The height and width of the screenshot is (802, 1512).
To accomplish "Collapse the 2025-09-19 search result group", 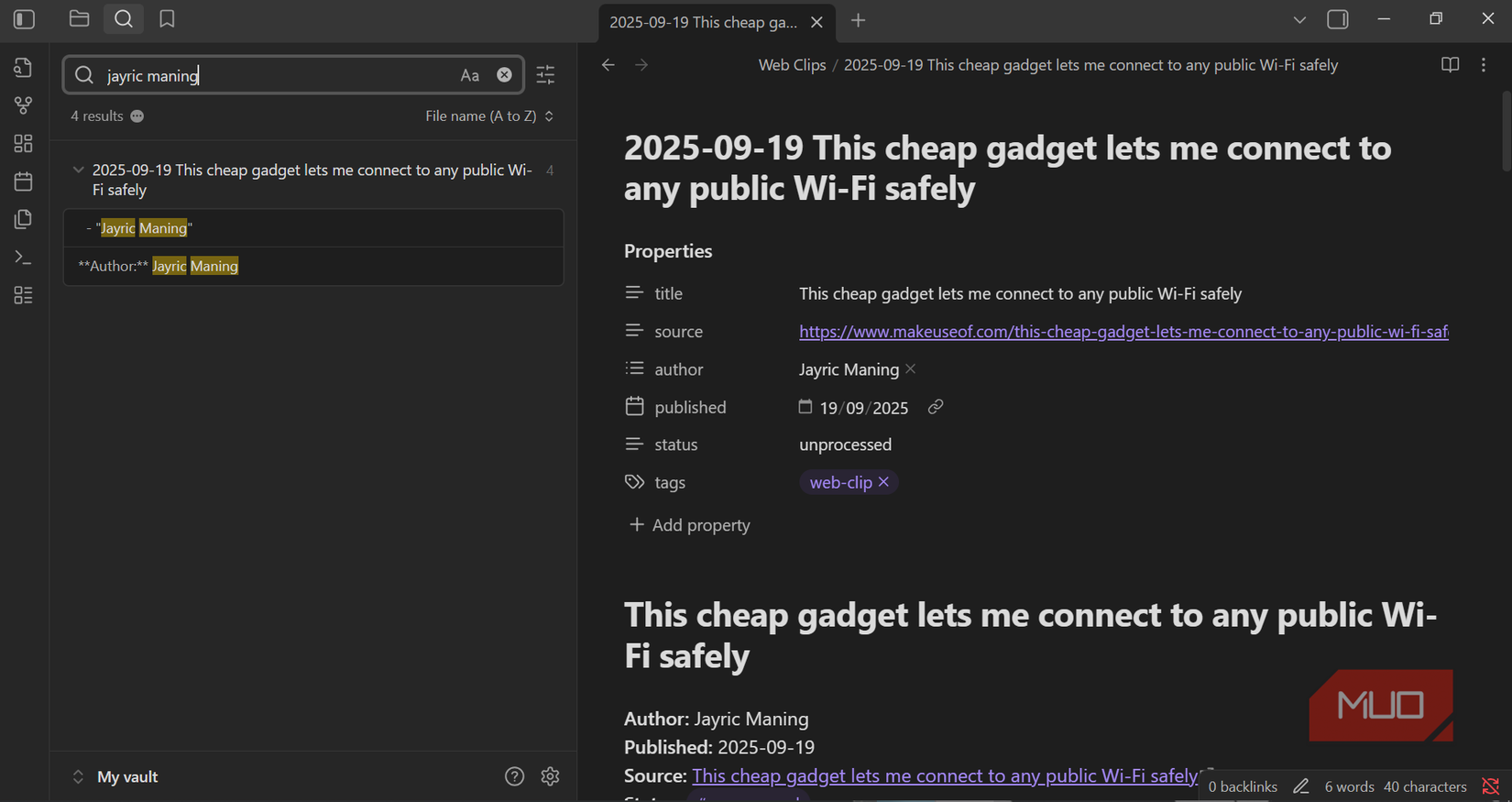I will click(78, 170).
